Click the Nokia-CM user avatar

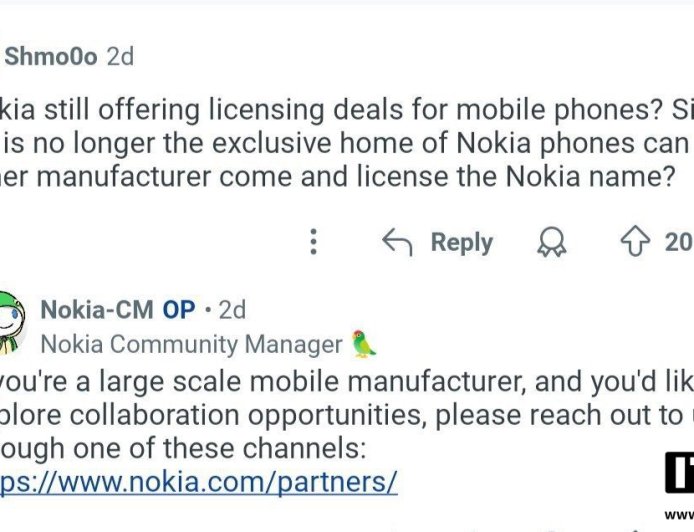[x=10, y=322]
